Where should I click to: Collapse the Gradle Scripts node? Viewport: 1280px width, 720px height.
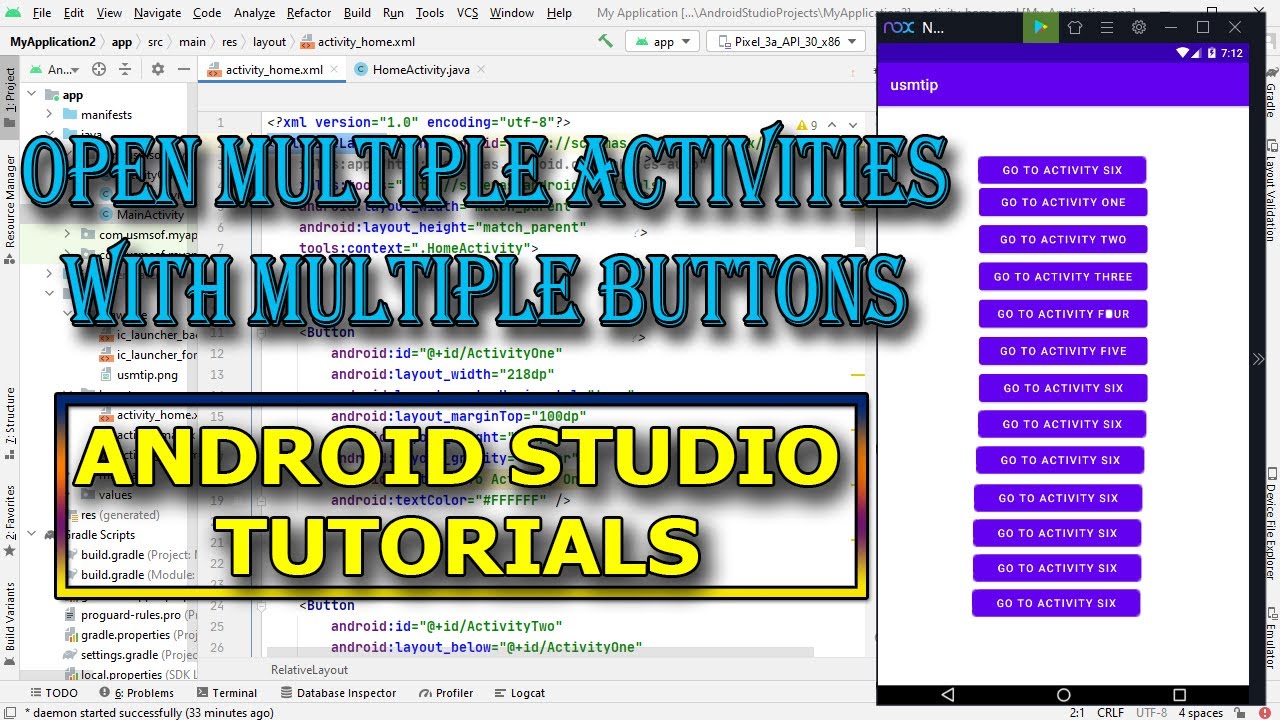pyautogui.click(x=33, y=535)
